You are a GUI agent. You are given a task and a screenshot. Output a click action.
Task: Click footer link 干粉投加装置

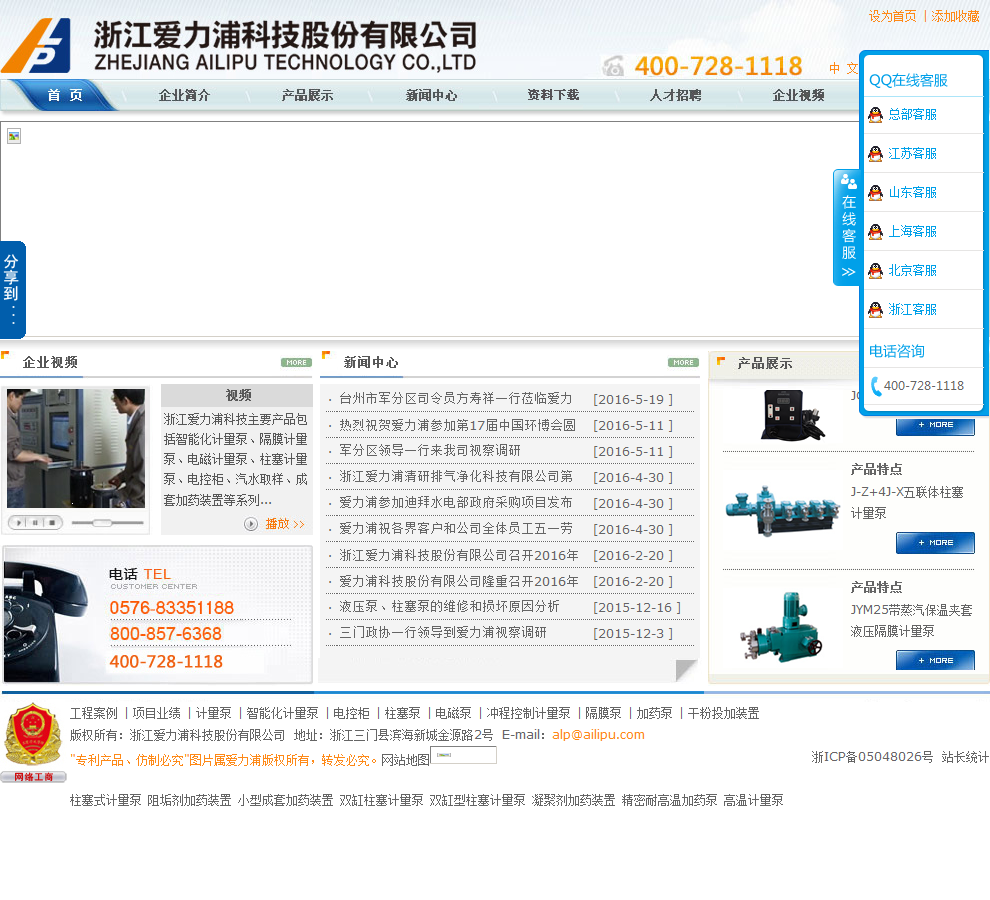[723, 713]
